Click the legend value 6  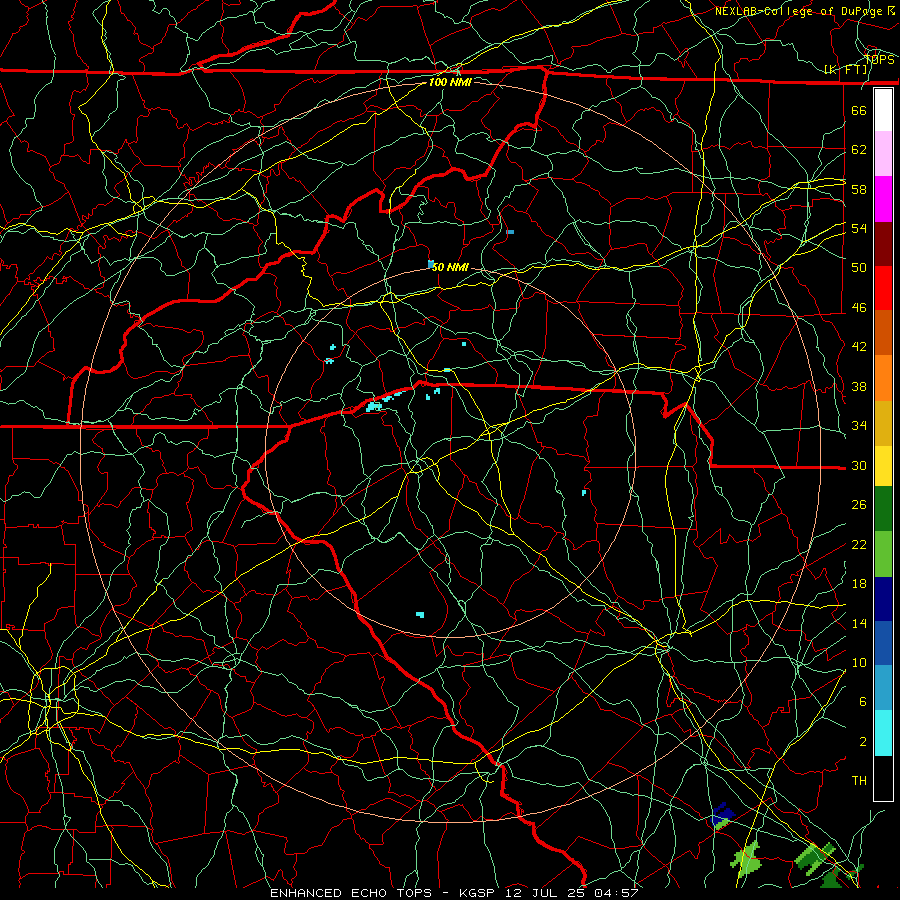click(x=862, y=701)
